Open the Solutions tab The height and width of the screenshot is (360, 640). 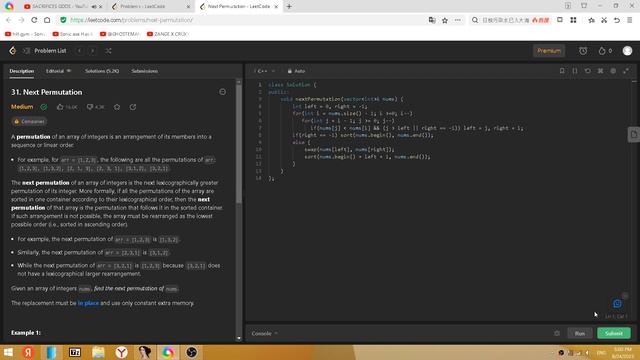(x=102, y=71)
